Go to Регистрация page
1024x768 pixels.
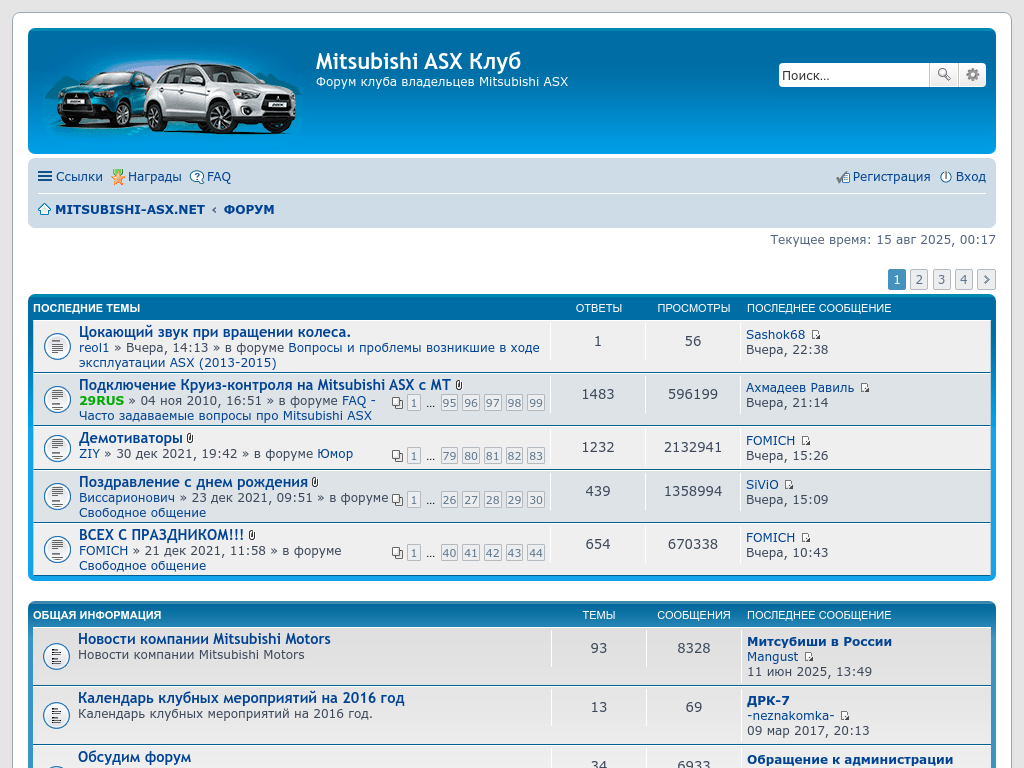coord(884,176)
